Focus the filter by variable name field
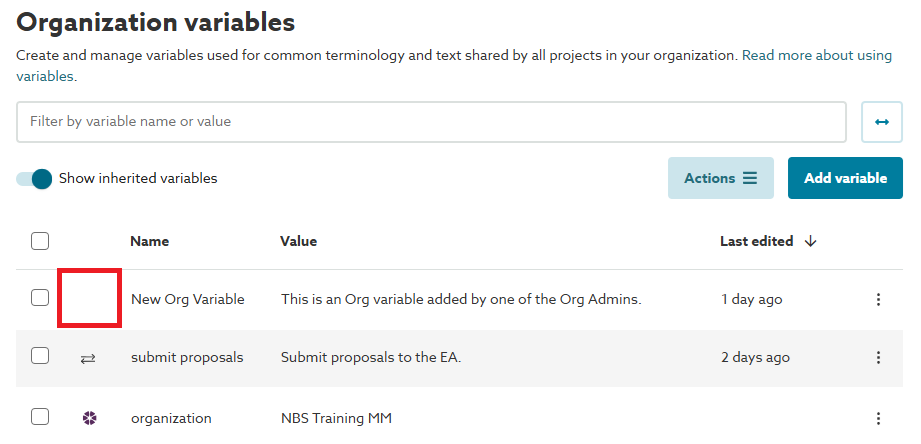This screenshot has height=444, width=921. coord(431,122)
